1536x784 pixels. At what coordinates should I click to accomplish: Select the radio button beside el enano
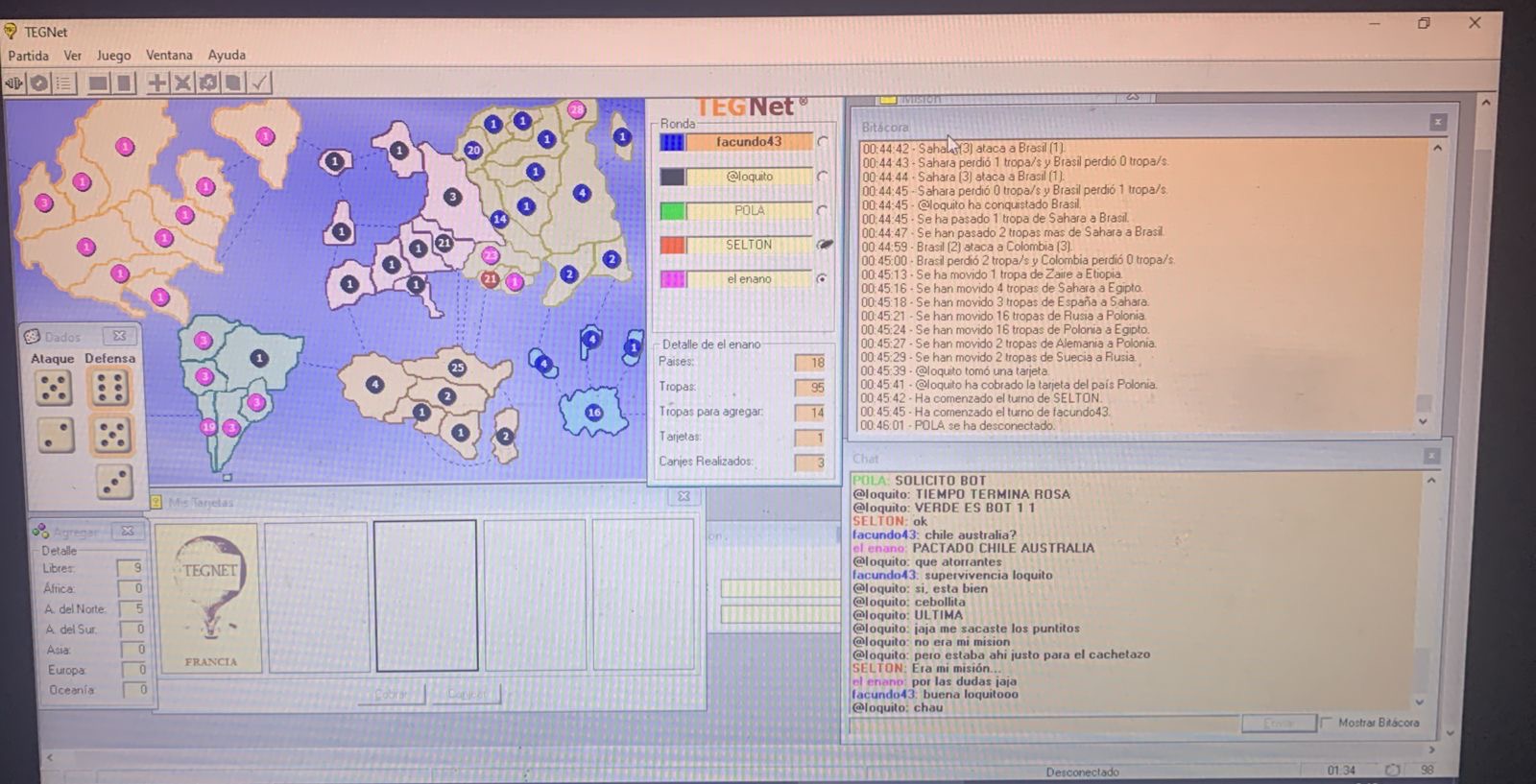tap(822, 279)
